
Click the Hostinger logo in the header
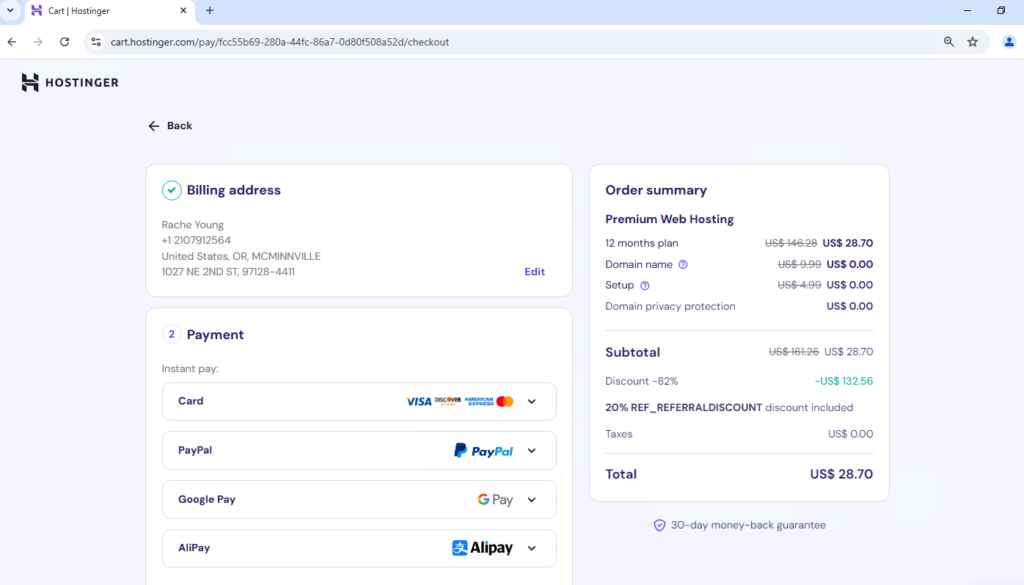click(x=70, y=83)
